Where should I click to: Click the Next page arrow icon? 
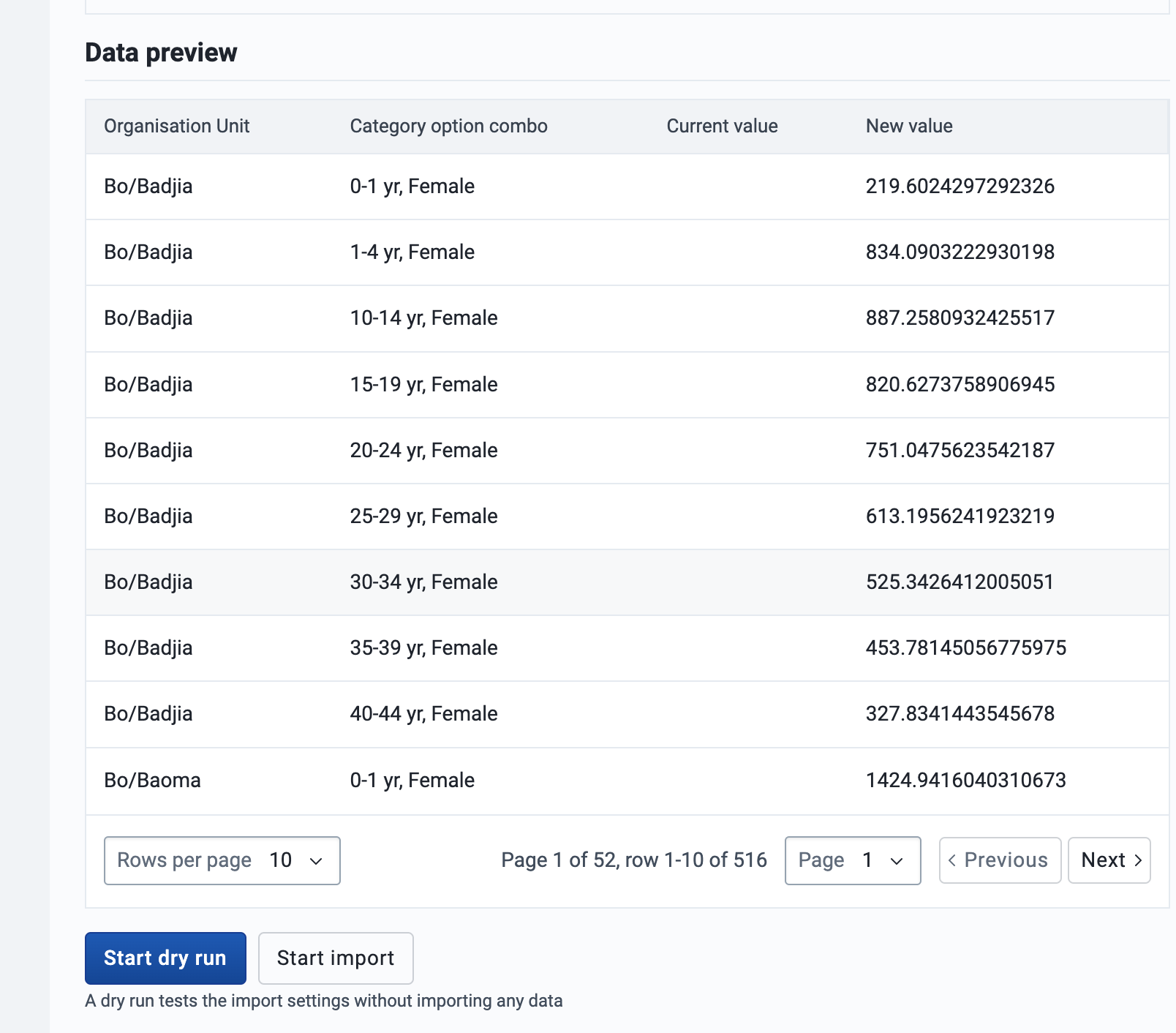[1138, 860]
